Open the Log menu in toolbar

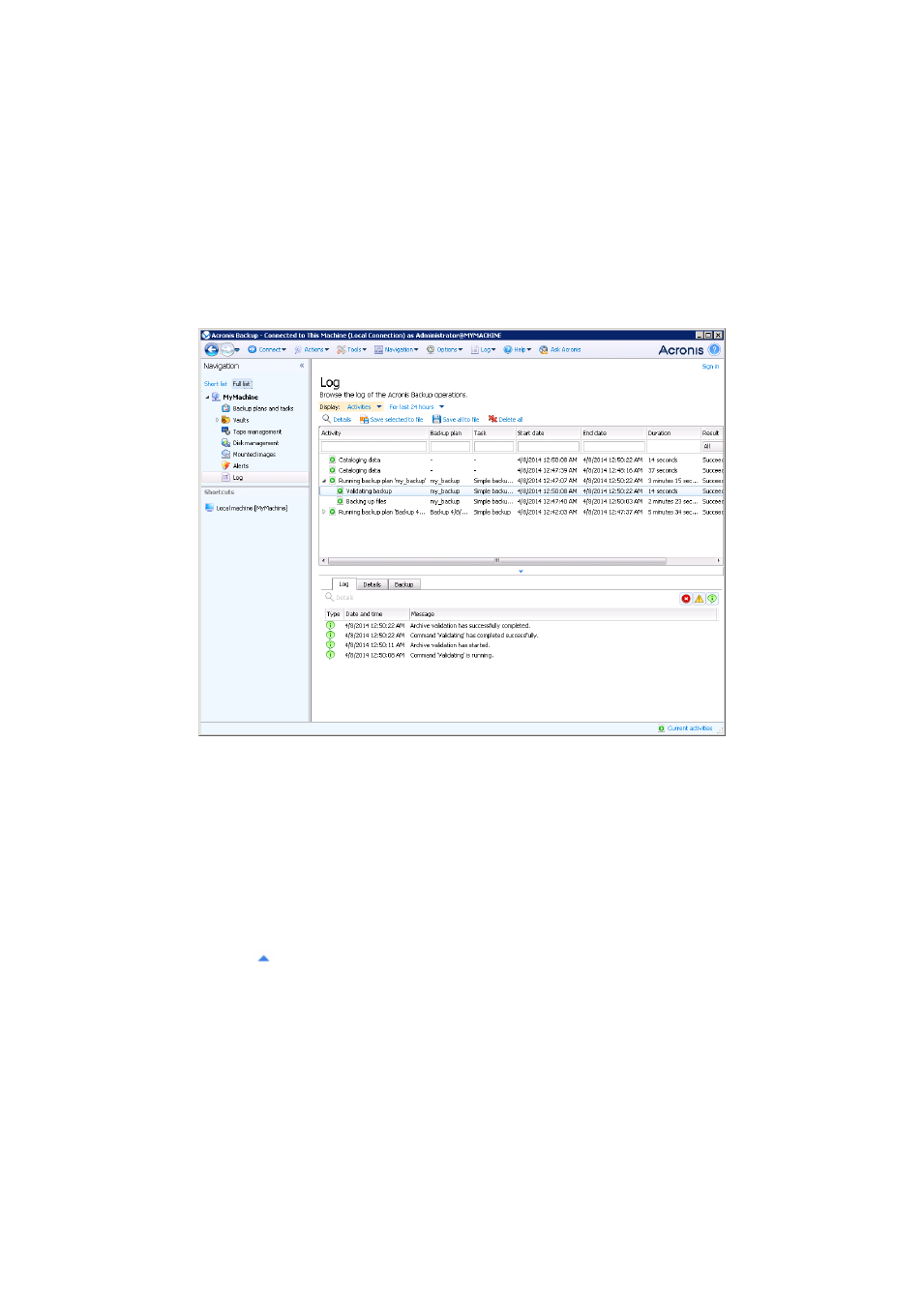(484, 350)
